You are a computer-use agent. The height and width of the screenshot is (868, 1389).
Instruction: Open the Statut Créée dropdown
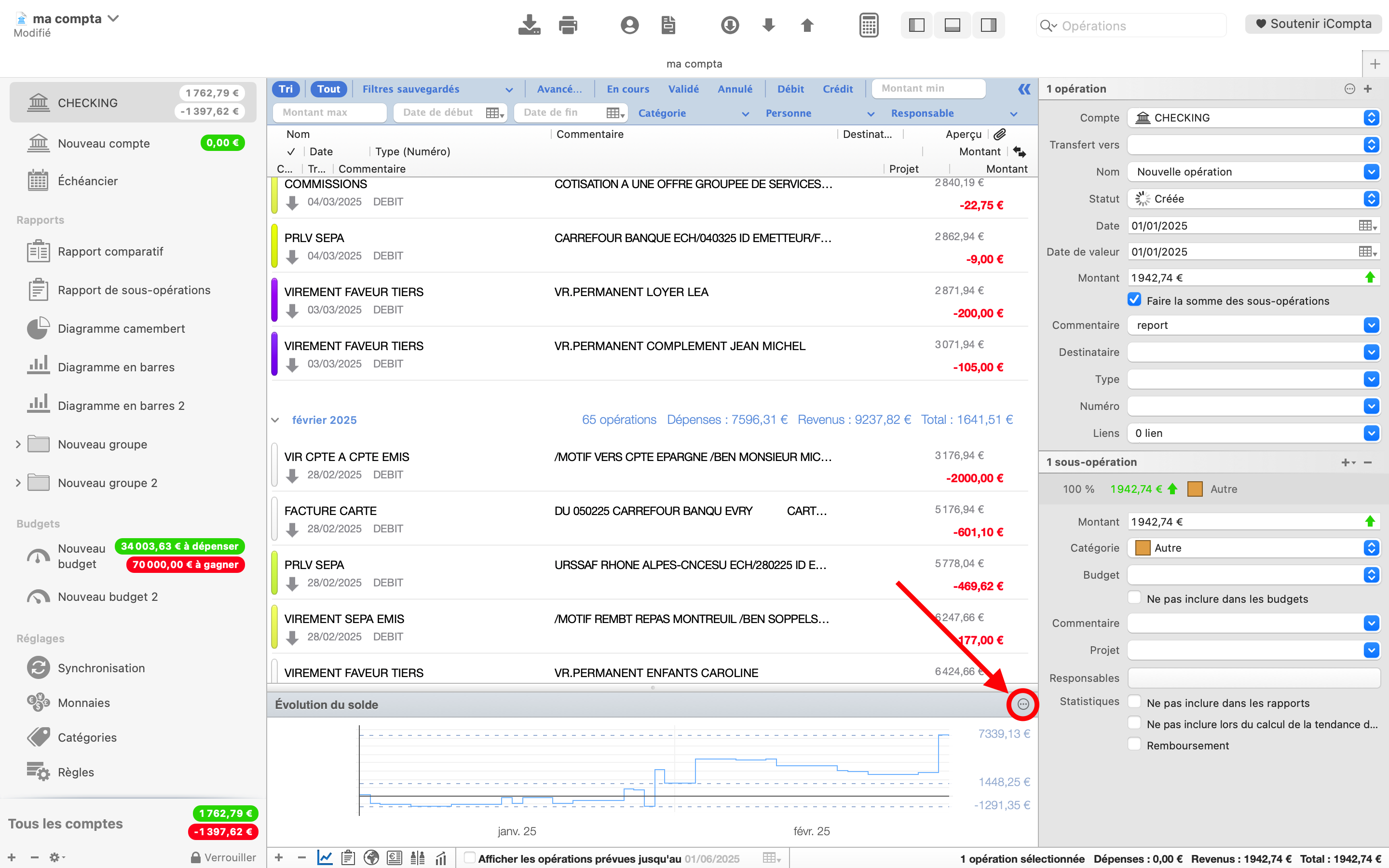pyautogui.click(x=1253, y=199)
